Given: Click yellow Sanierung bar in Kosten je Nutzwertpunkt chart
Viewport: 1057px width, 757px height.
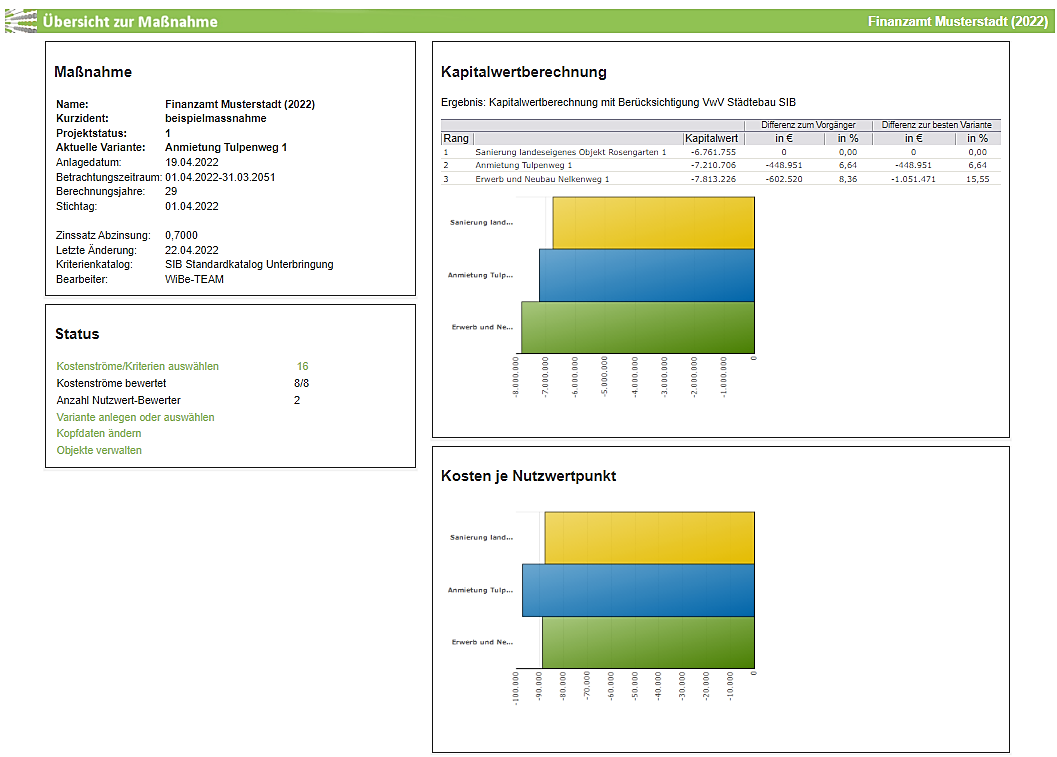Looking at the screenshot, I should tap(649, 538).
